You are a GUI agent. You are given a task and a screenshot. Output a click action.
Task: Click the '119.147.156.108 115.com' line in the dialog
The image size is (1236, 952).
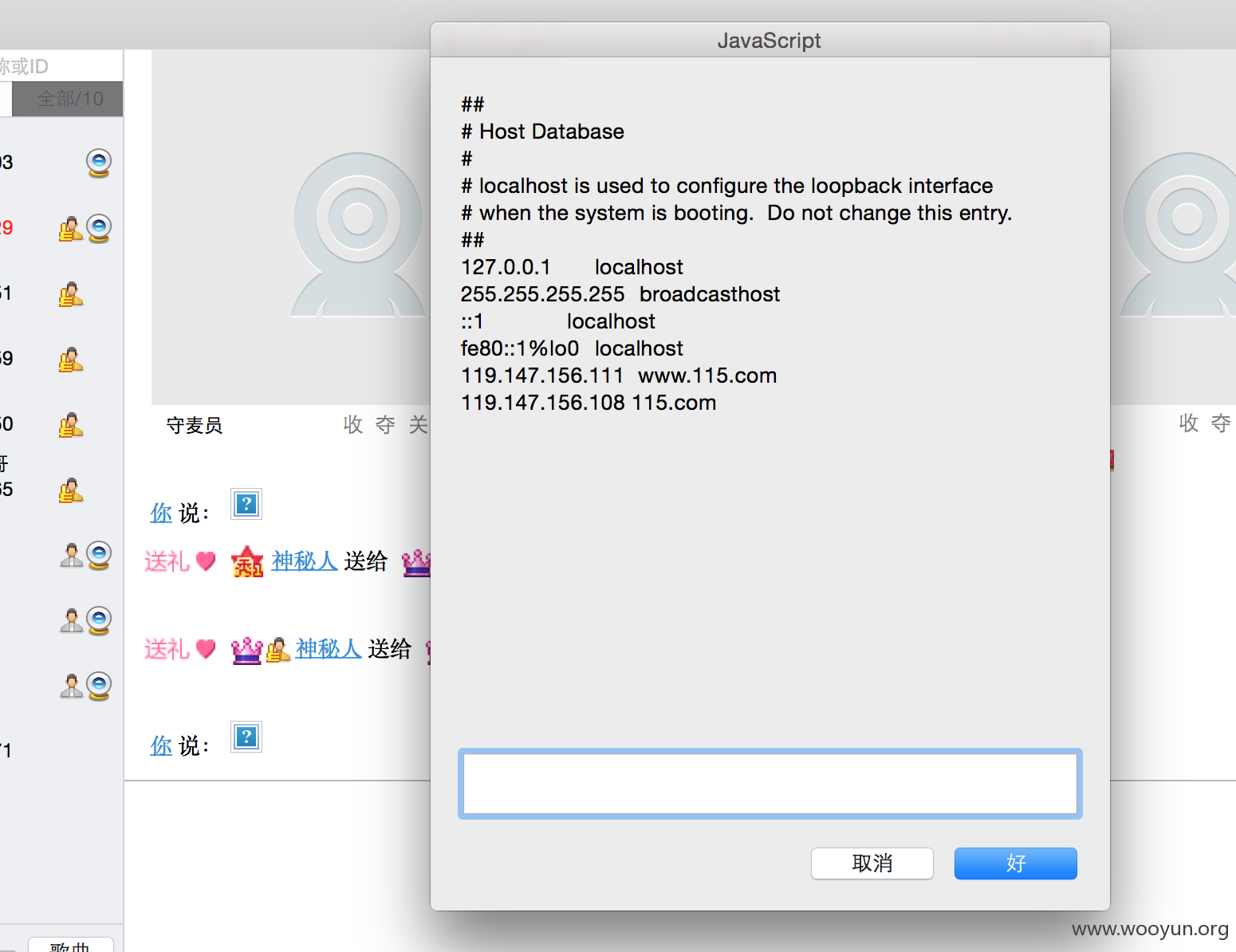[x=588, y=403]
